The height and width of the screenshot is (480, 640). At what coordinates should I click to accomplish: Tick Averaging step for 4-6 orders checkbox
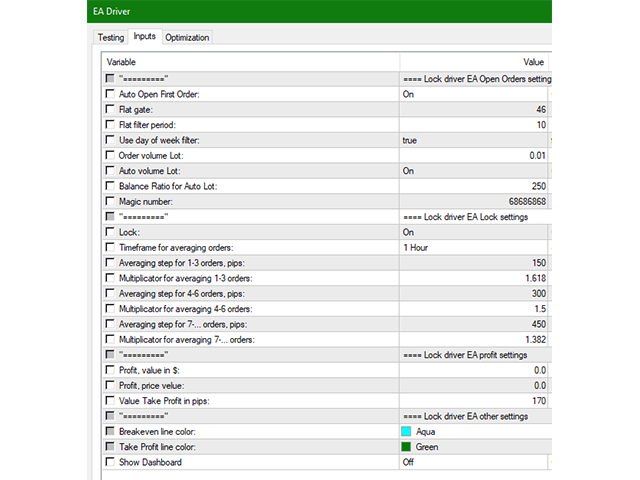click(110, 293)
